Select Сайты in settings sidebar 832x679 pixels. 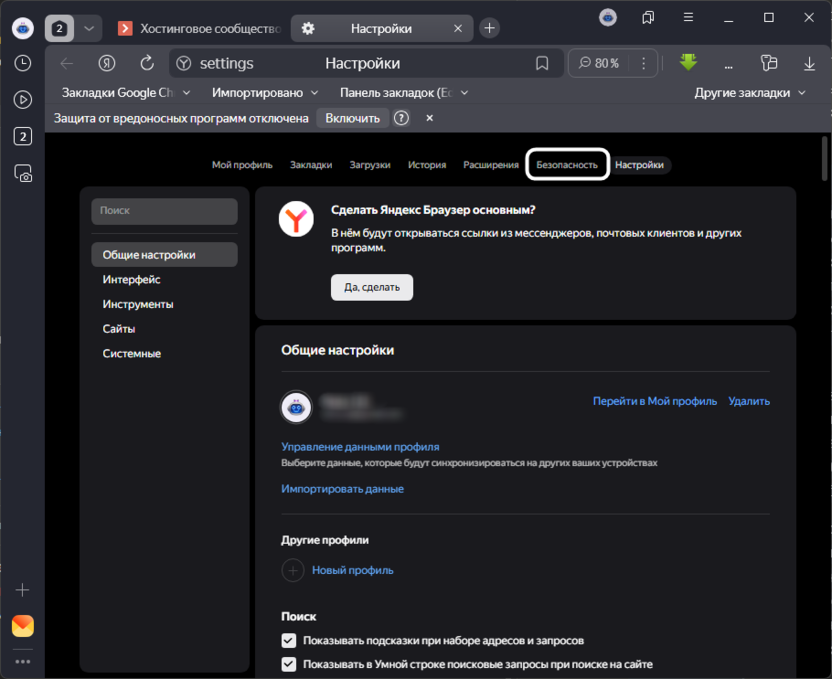click(x=119, y=329)
